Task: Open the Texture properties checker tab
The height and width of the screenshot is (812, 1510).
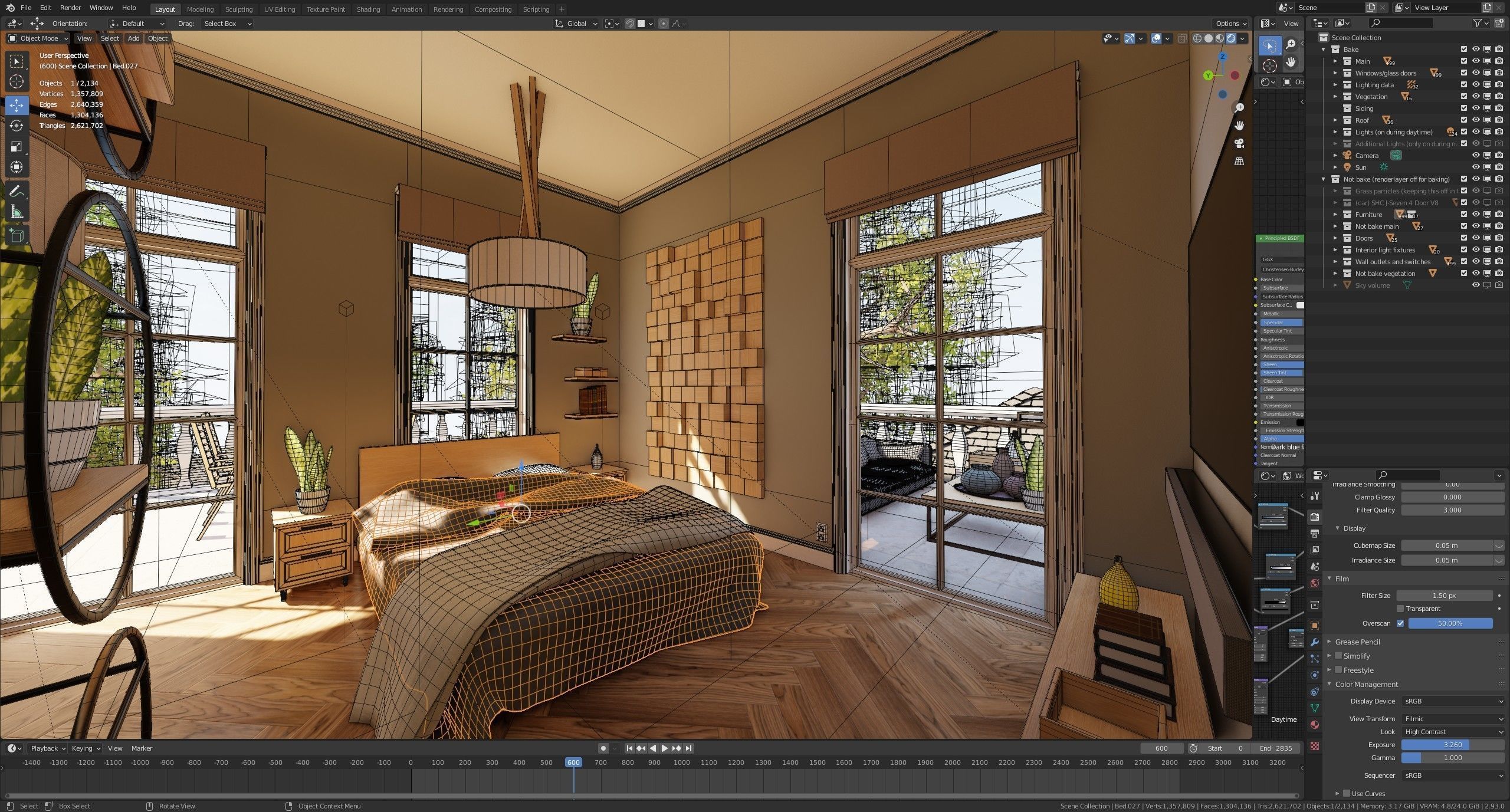Action: tap(1315, 746)
